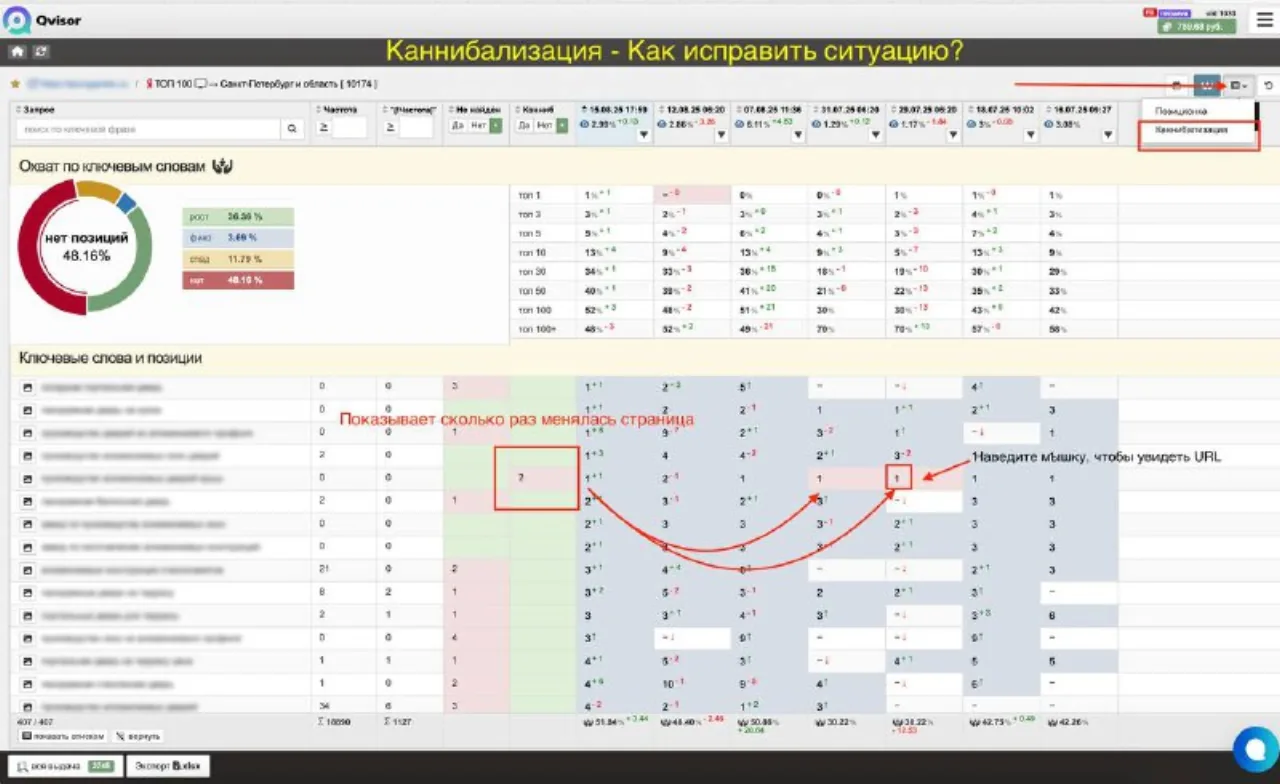Image resolution: width=1280 pixels, height=784 pixels.
Task: Open the ≥ operator selector under Частота
Action: (x=323, y=128)
